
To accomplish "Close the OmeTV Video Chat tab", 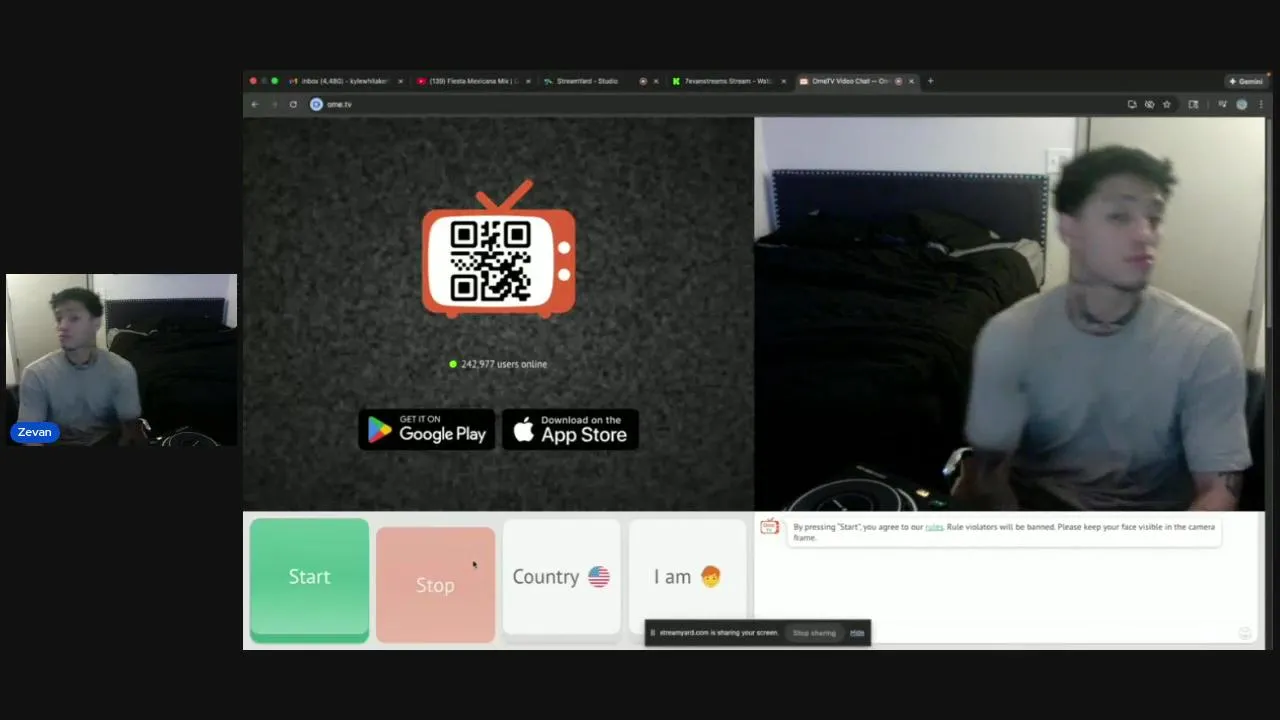I will [x=911, y=81].
